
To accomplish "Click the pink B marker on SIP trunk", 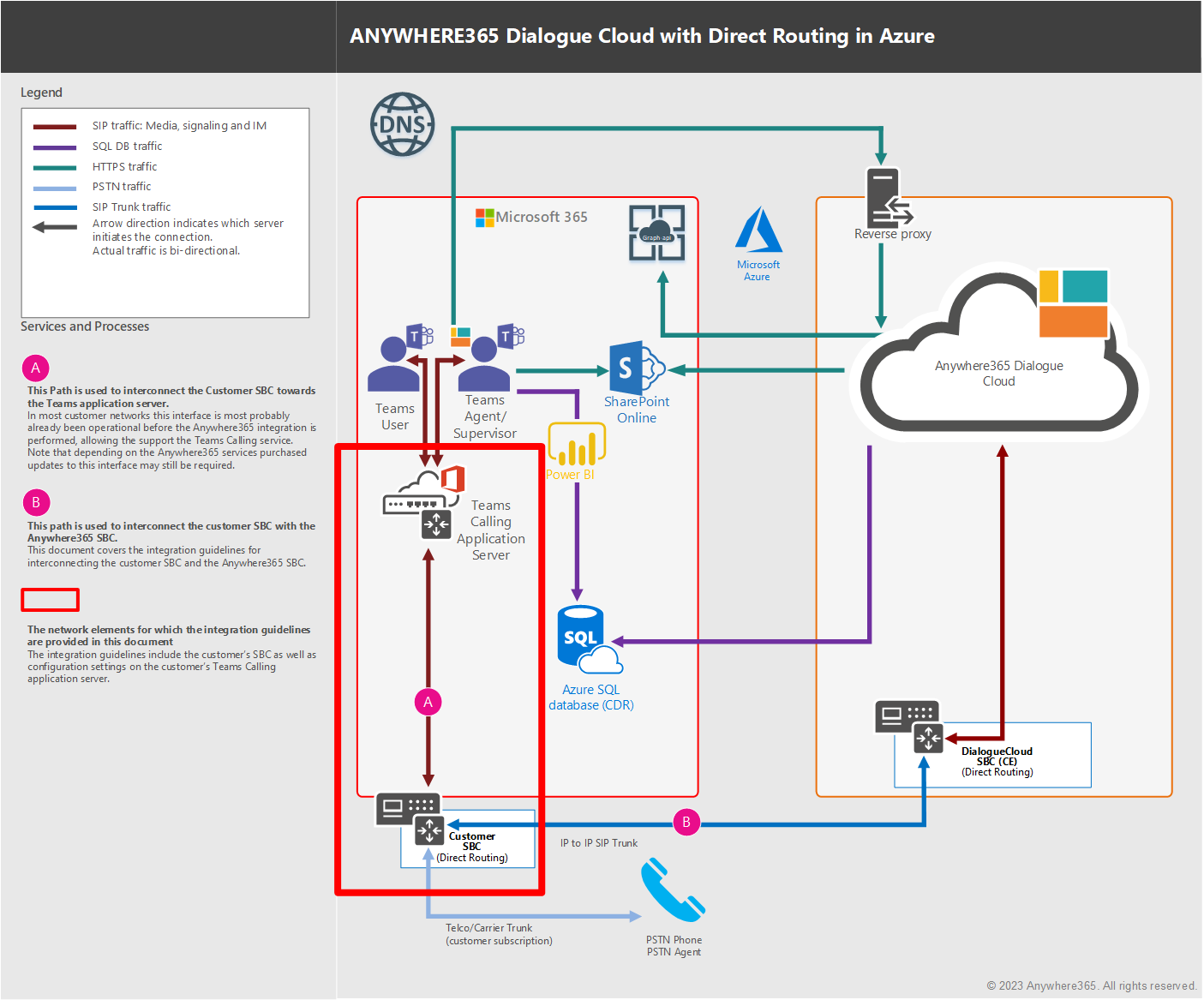I will pyautogui.click(x=686, y=823).
